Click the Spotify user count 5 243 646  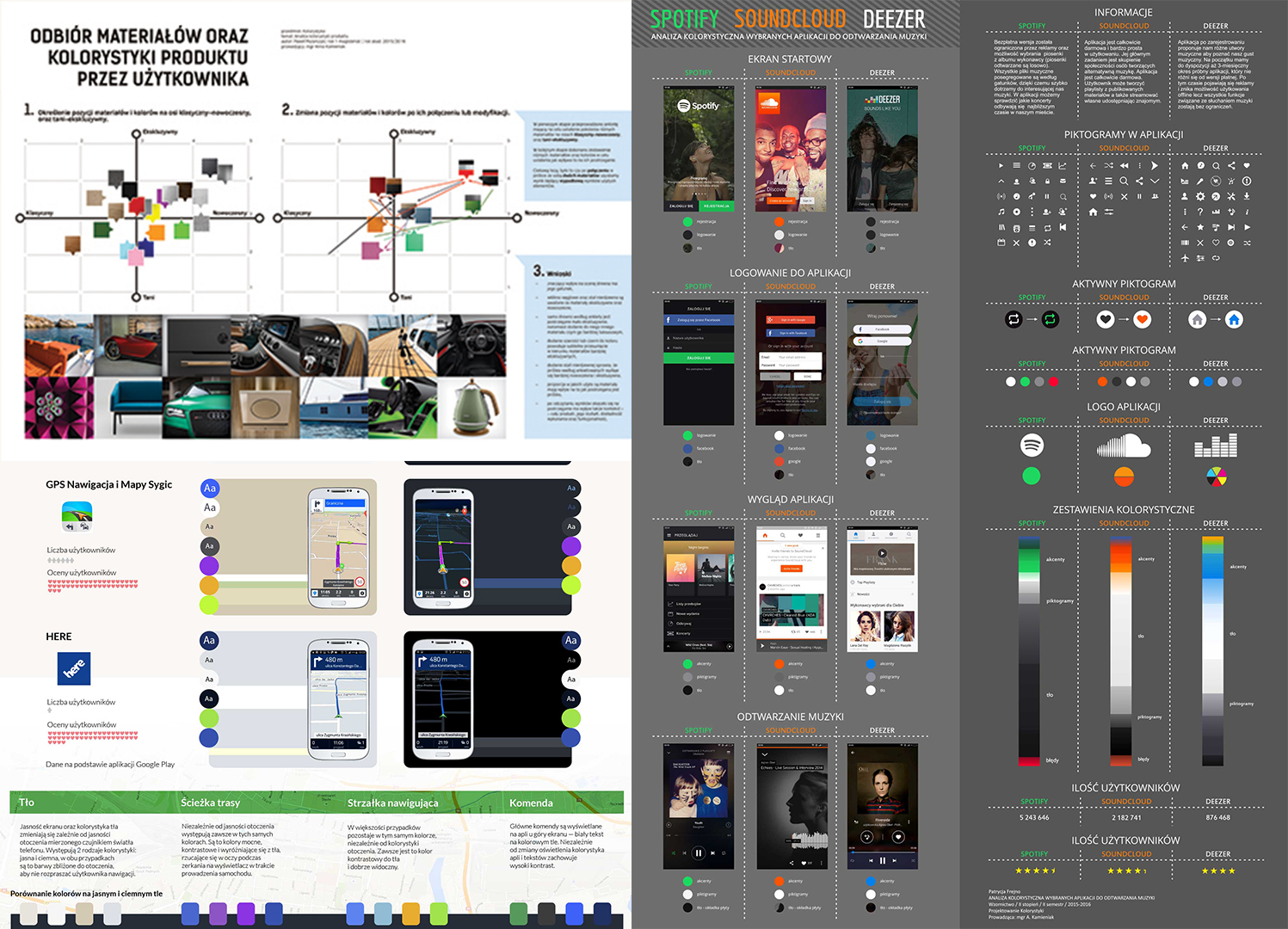(x=1034, y=817)
